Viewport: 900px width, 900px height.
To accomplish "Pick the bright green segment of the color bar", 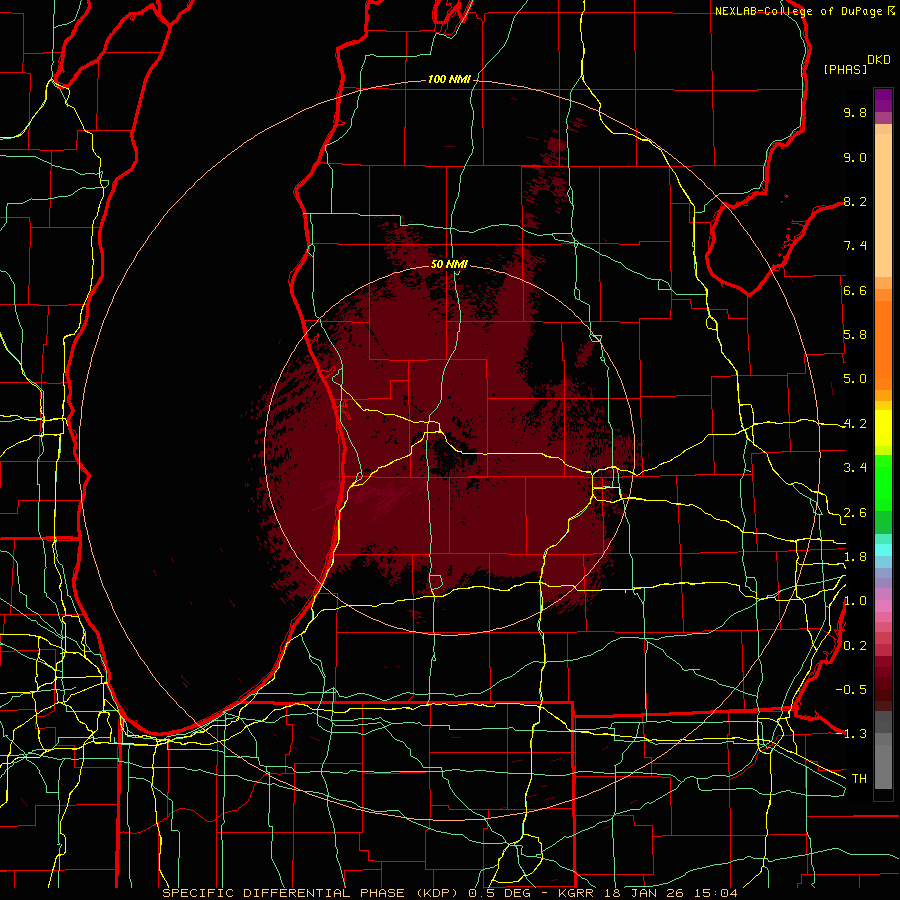I will [x=883, y=485].
